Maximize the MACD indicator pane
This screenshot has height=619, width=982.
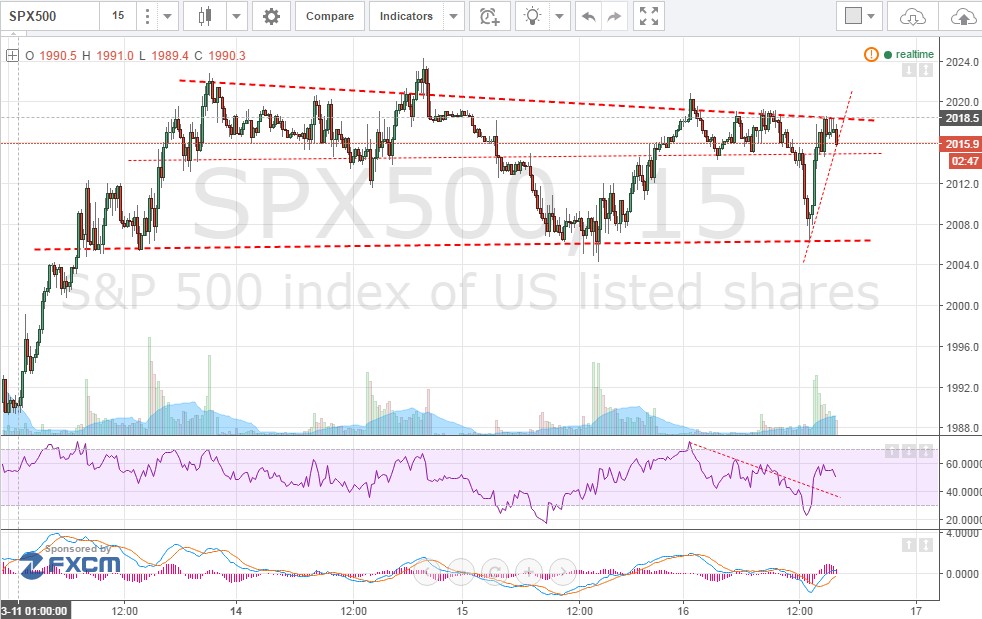(x=926, y=545)
